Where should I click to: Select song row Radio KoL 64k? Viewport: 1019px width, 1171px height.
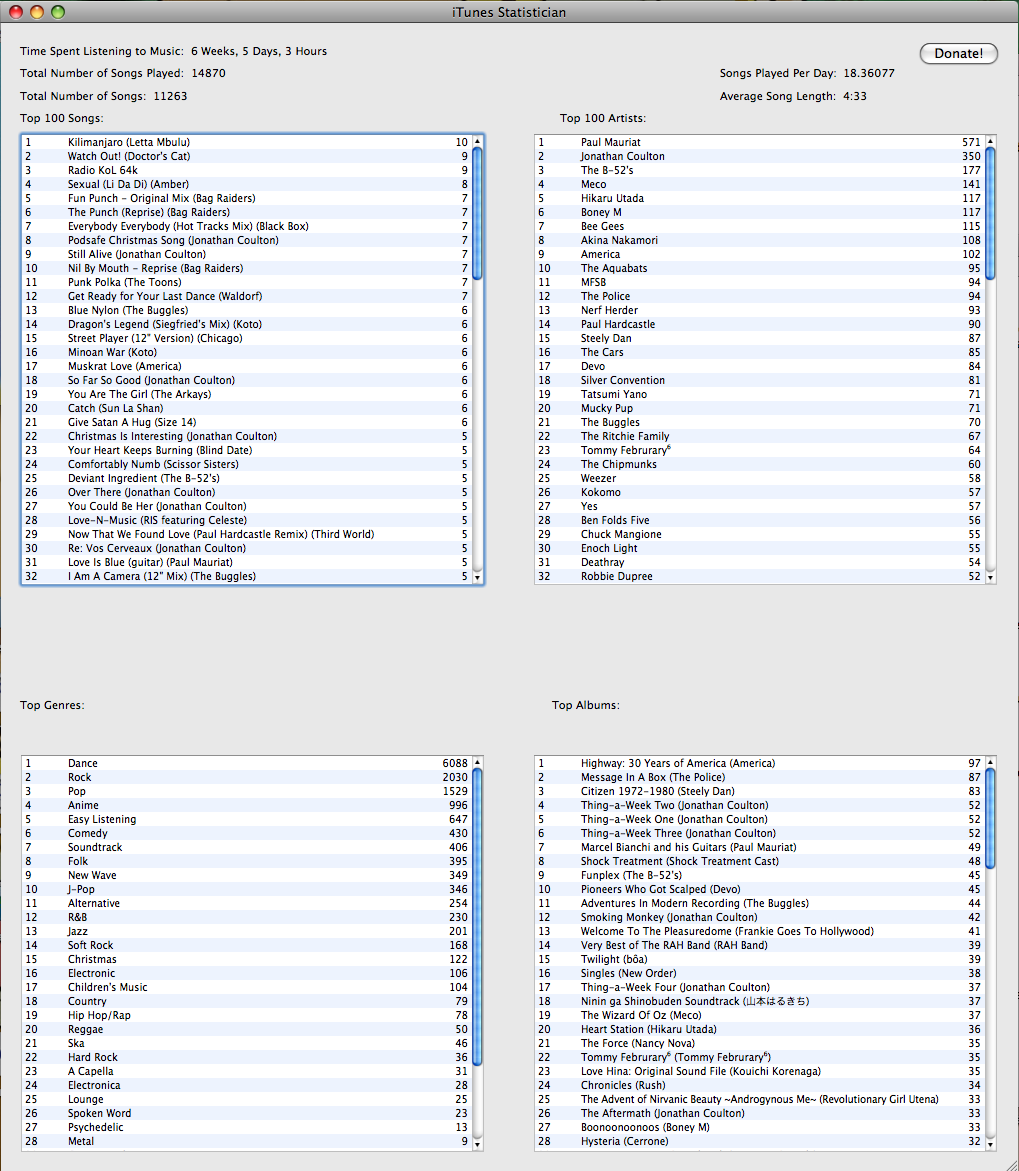tap(247, 170)
